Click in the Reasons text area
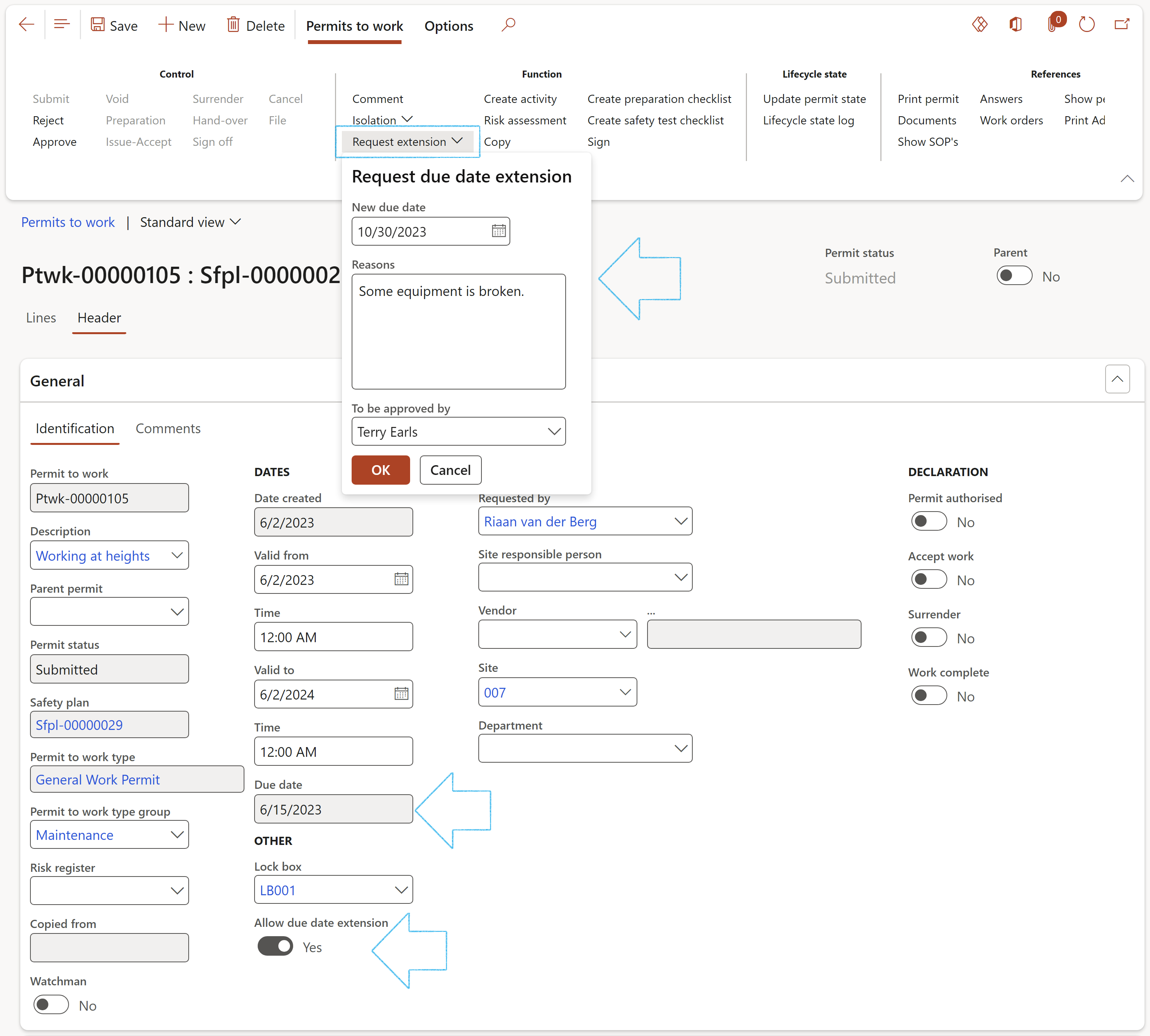 click(x=458, y=331)
